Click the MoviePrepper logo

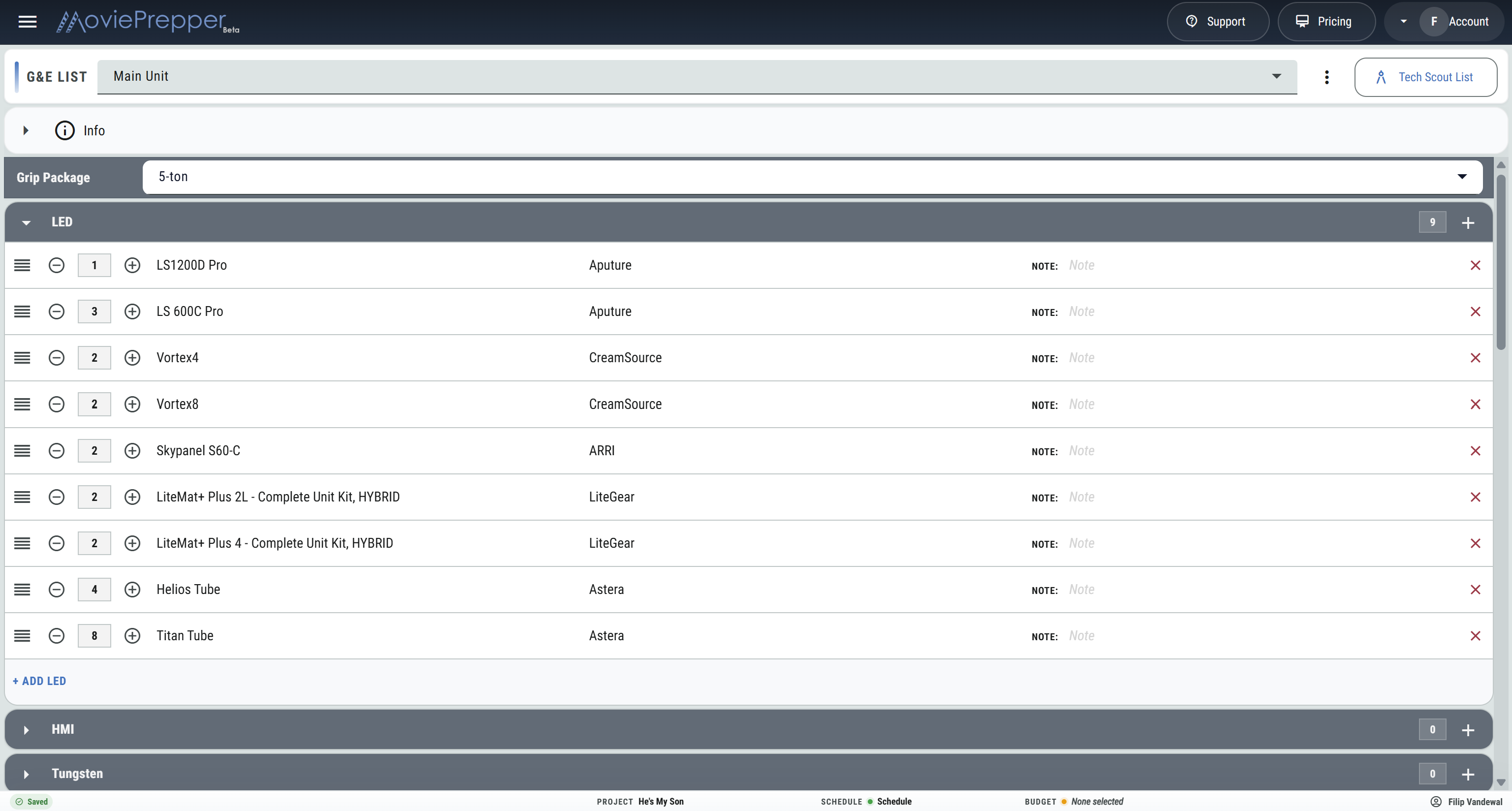pos(147,22)
